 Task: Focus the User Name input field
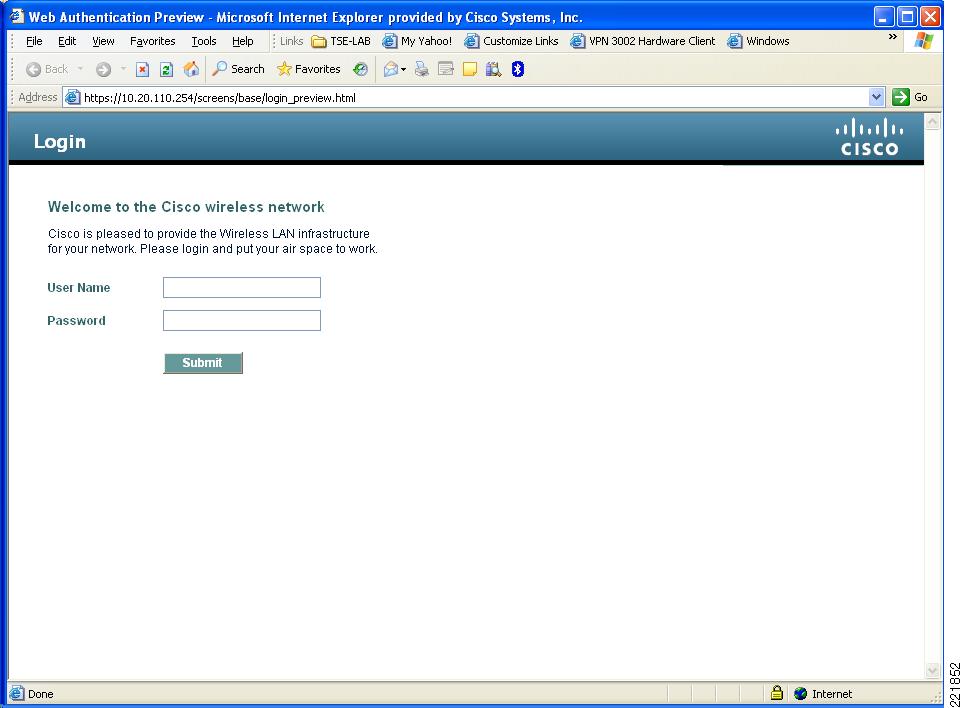coord(241,287)
